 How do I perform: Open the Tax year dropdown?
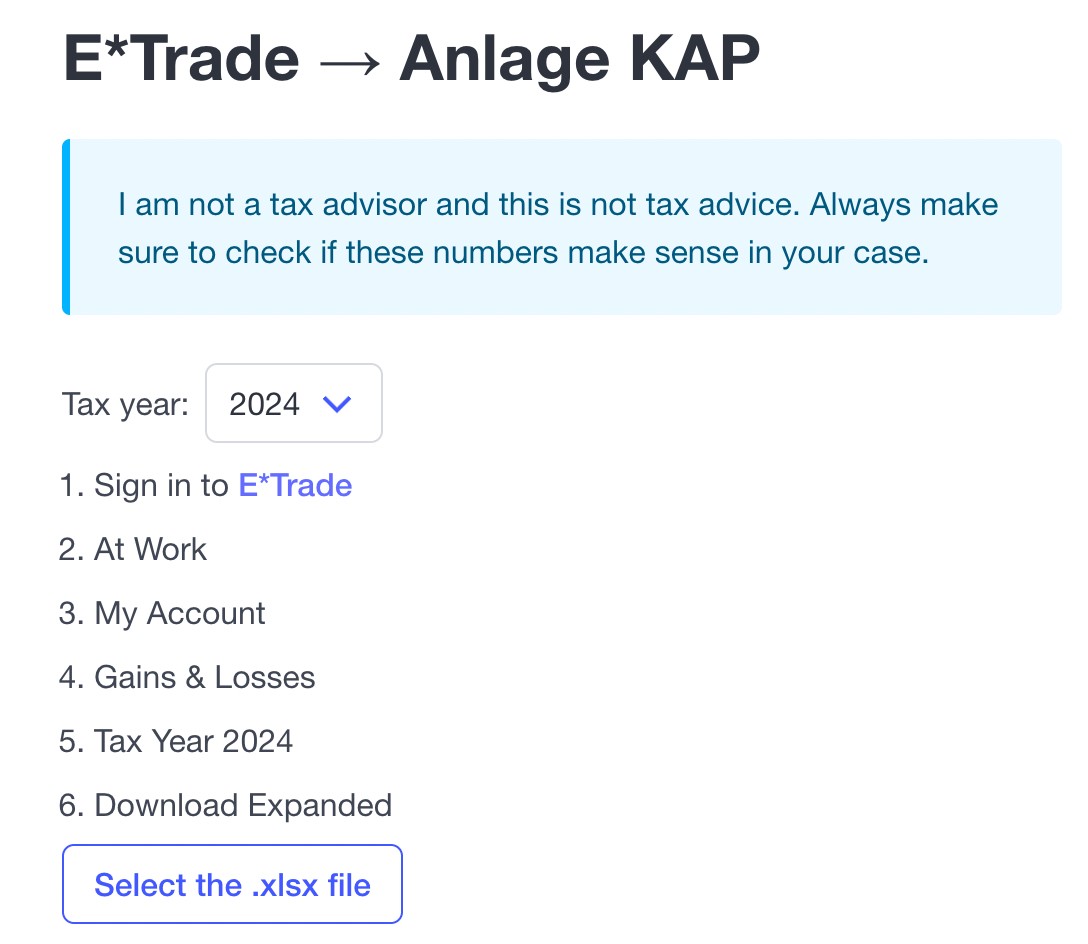pyautogui.click(x=293, y=404)
